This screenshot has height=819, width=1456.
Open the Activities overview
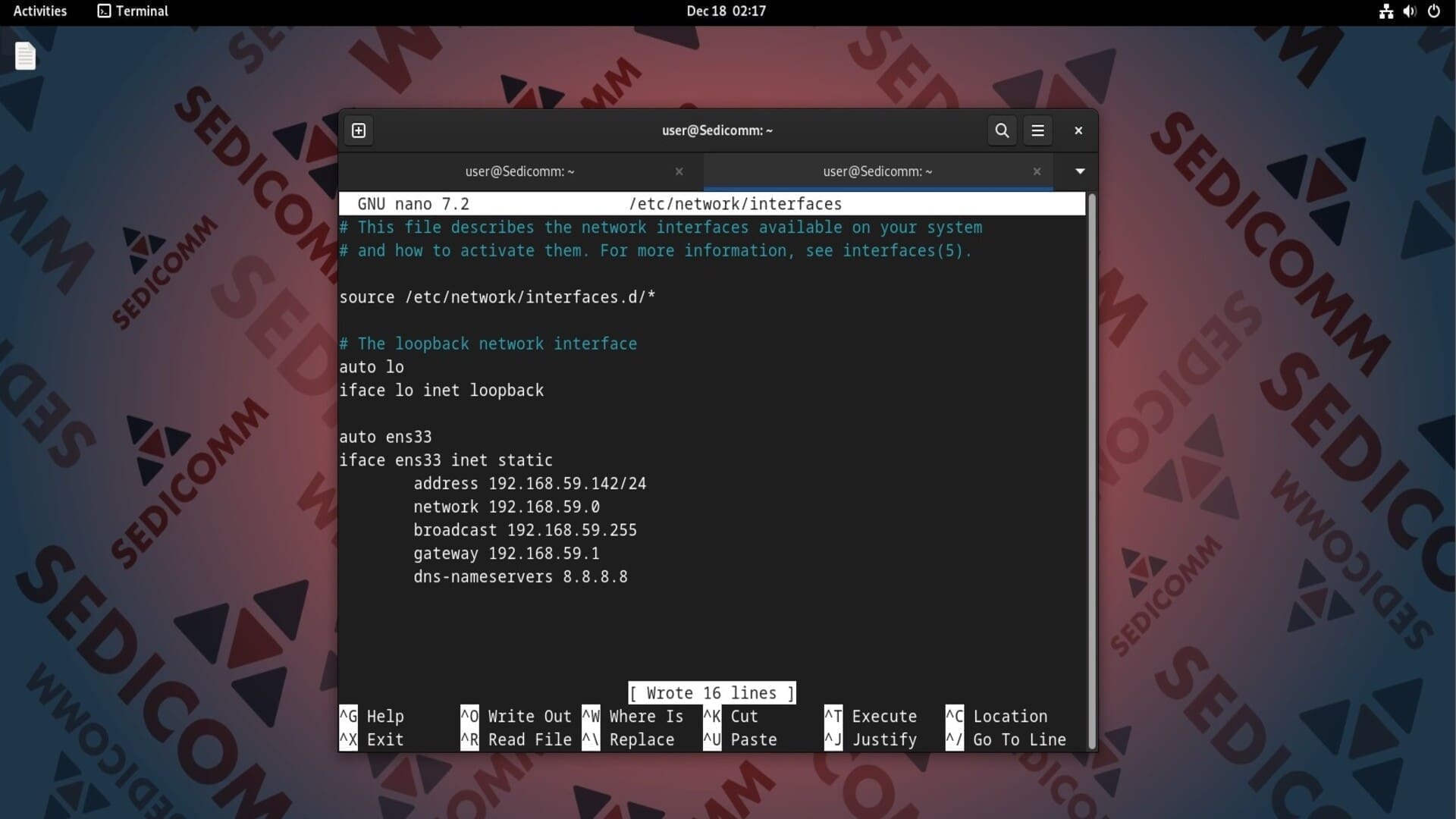[40, 11]
